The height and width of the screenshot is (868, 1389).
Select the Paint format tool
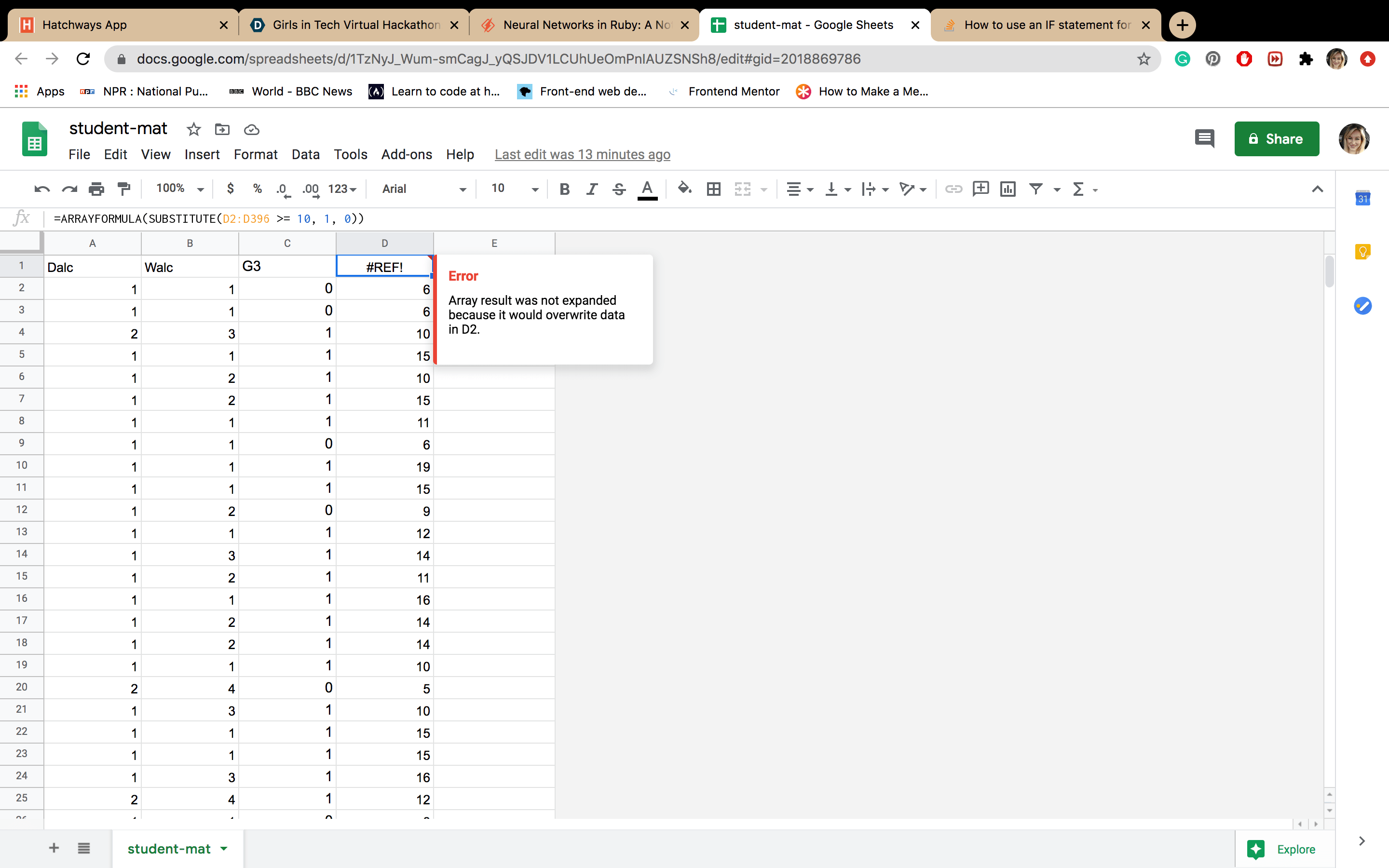pos(124,189)
